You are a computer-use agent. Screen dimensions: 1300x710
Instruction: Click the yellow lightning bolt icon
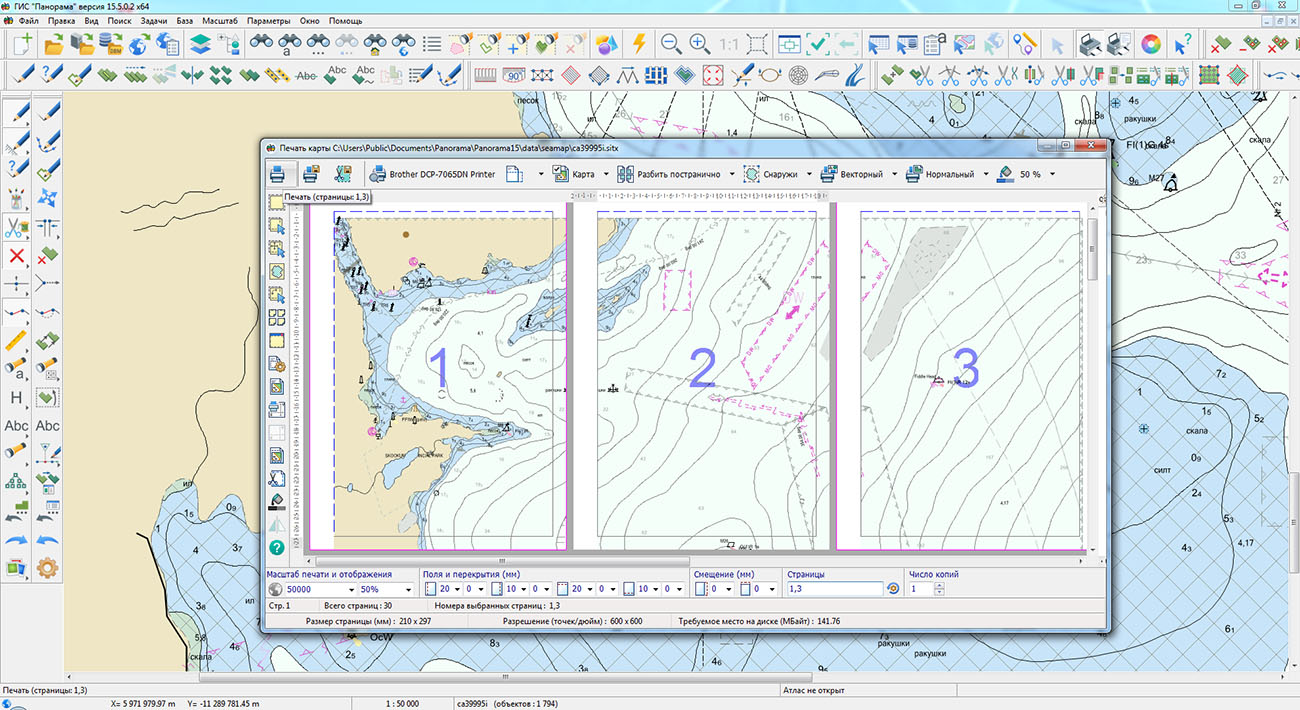click(x=640, y=44)
